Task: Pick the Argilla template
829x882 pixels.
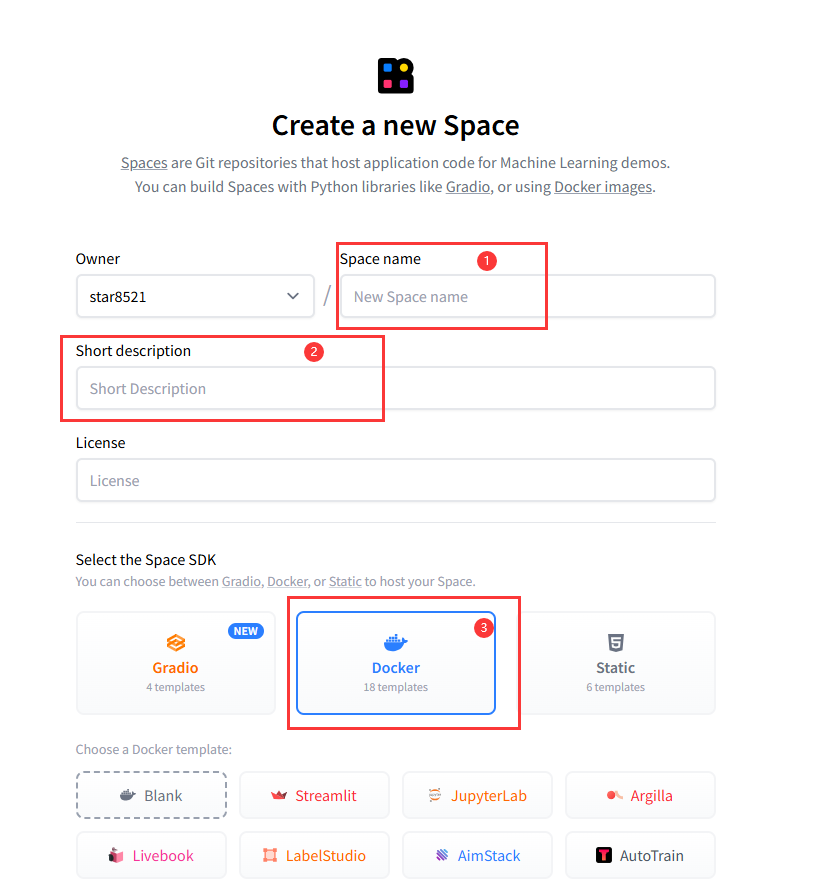Action: point(640,796)
